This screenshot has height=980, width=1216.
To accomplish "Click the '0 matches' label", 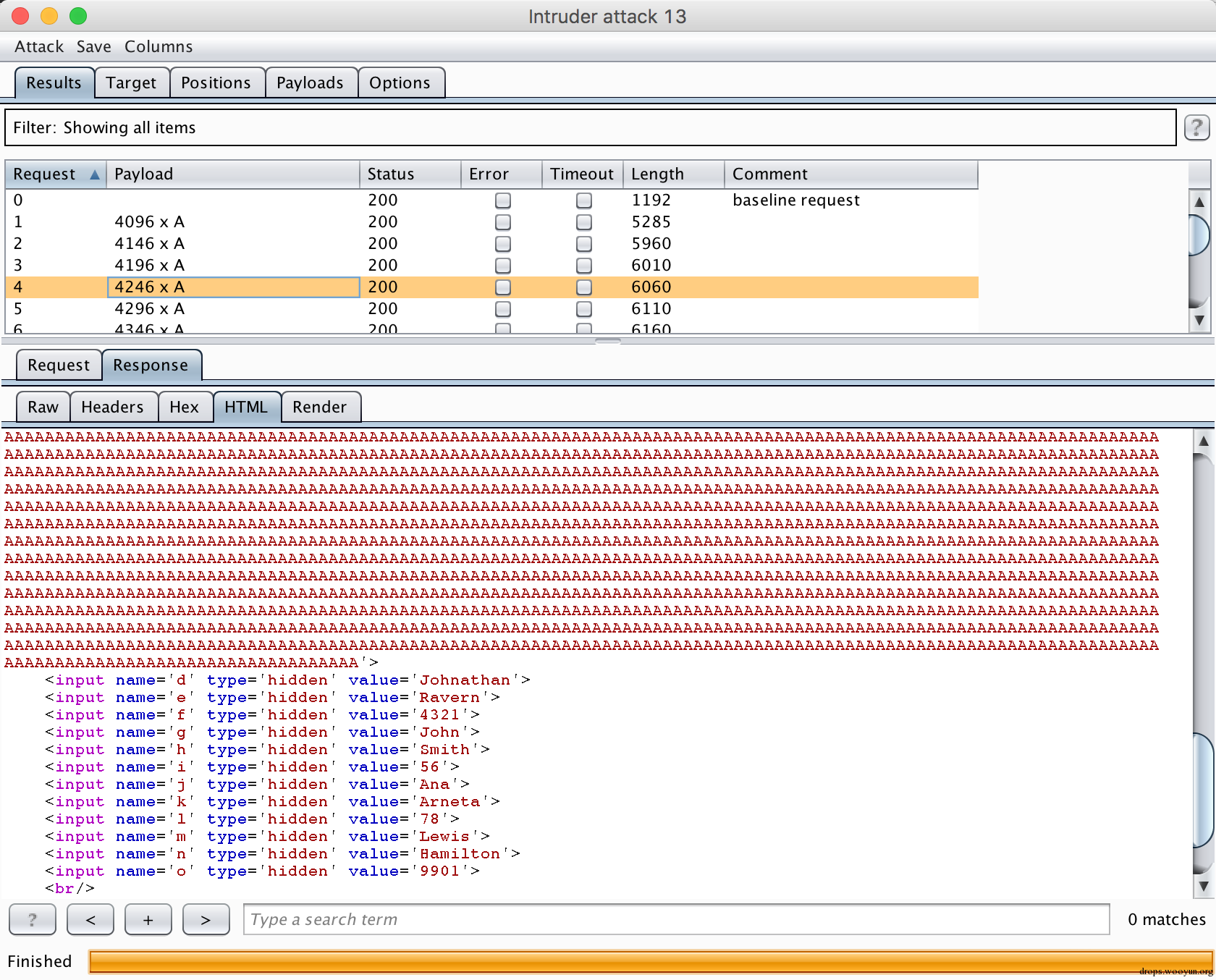I will 1167,919.
